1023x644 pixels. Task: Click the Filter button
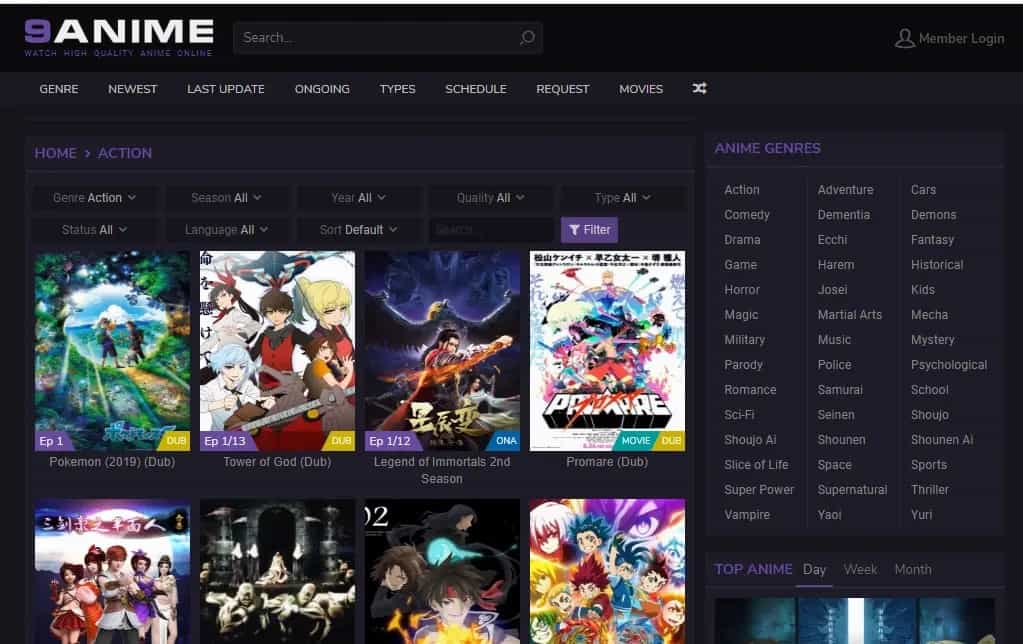click(x=589, y=230)
